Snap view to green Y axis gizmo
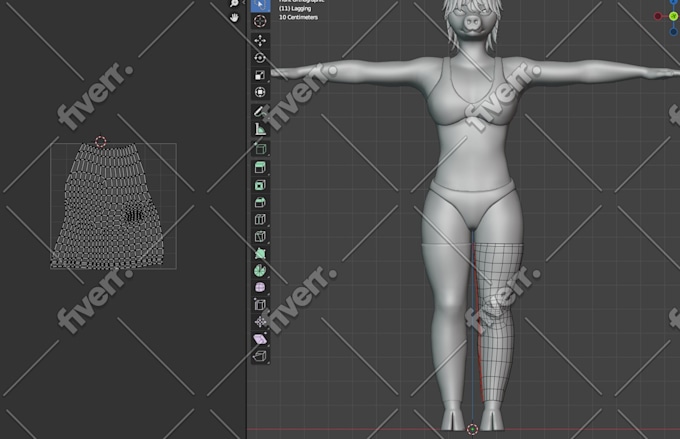This screenshot has height=439, width=680. point(673,16)
